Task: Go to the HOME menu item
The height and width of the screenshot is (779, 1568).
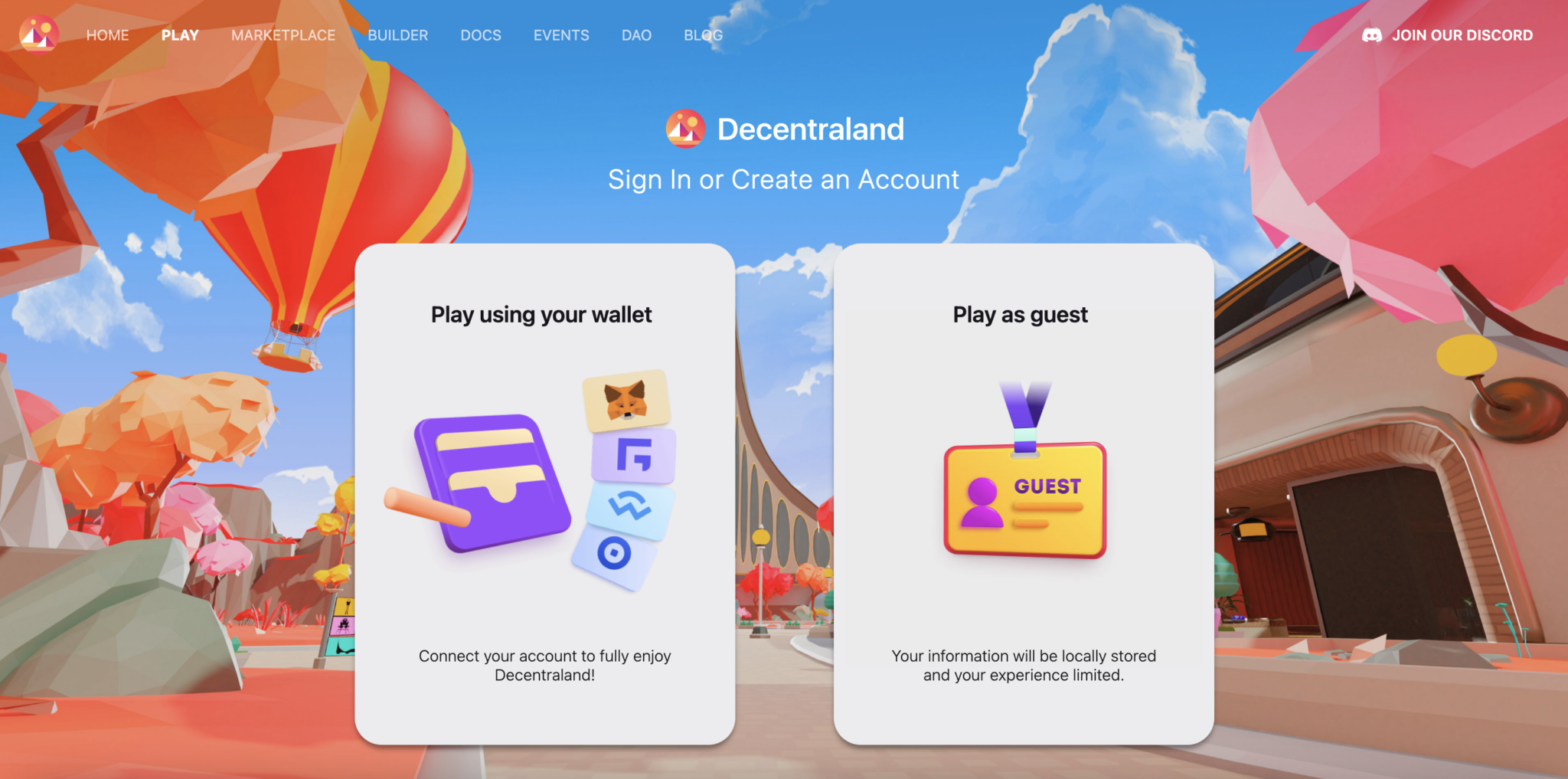Action: 107,35
